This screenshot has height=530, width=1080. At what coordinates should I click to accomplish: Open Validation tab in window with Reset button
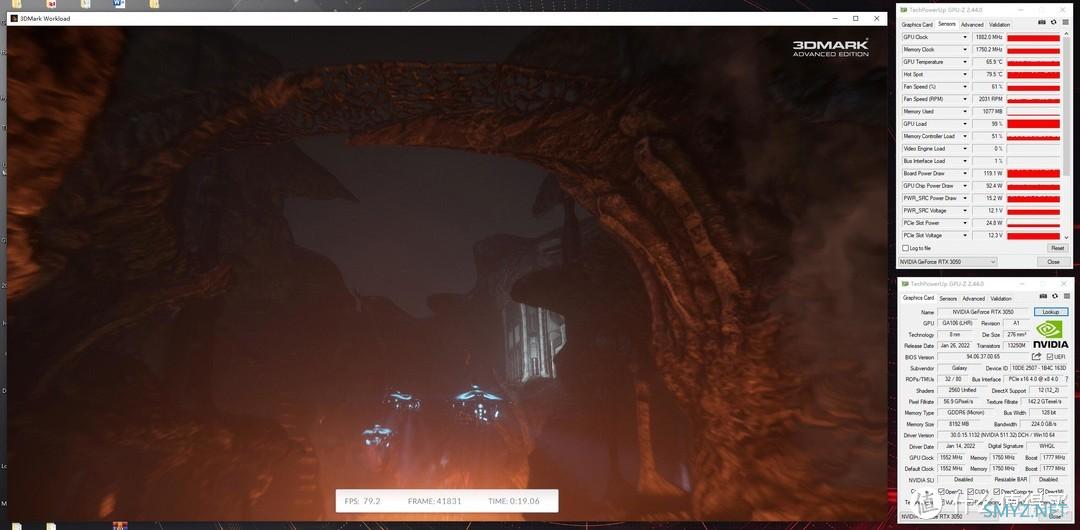(999, 25)
